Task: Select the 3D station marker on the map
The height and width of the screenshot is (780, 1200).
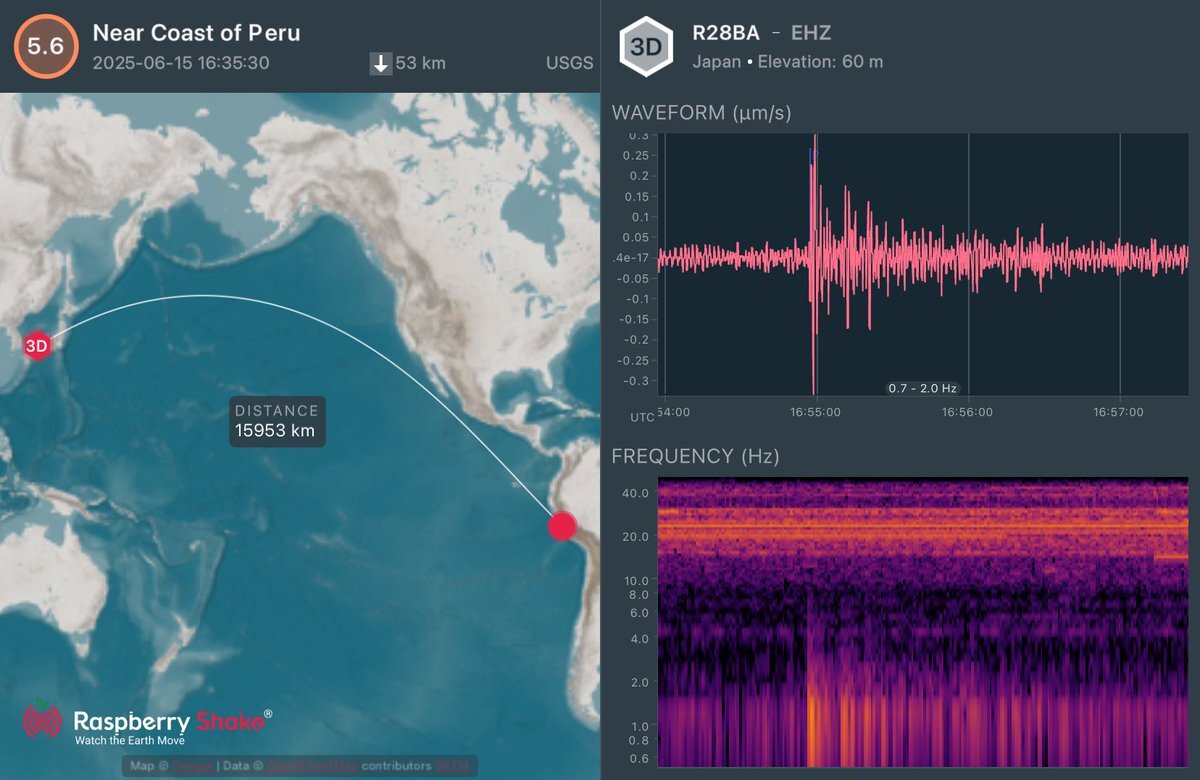Action: (x=37, y=346)
